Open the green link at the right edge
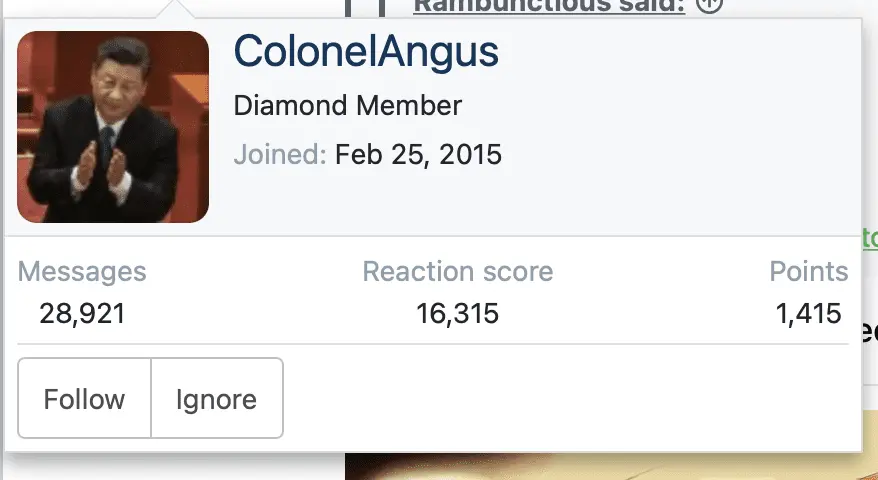Viewport: 878px width, 480px height. tap(870, 239)
